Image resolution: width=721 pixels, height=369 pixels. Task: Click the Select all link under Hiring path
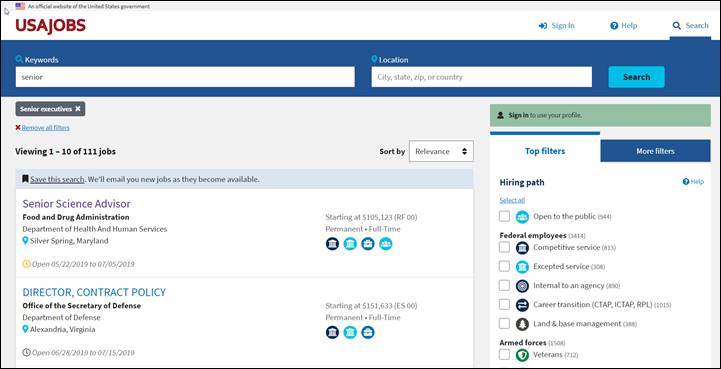point(512,200)
